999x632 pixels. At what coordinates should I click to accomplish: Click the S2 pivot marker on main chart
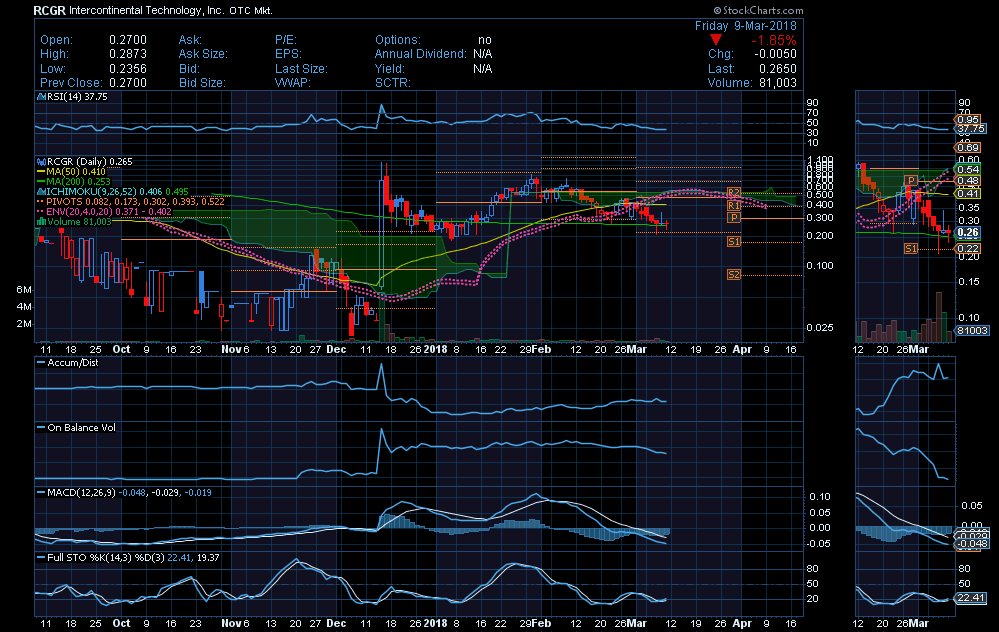pyautogui.click(x=734, y=275)
